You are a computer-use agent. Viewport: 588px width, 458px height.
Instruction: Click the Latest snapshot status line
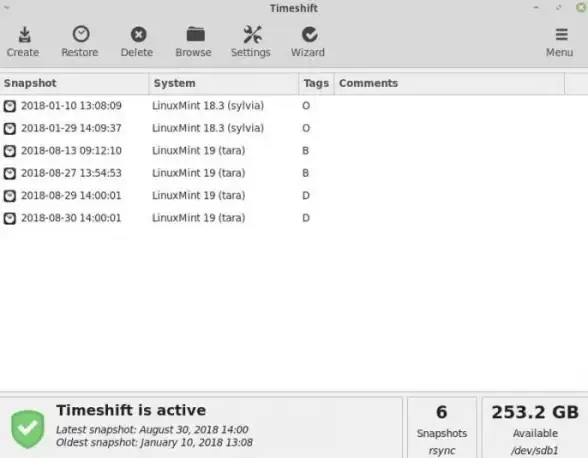click(x=152, y=429)
